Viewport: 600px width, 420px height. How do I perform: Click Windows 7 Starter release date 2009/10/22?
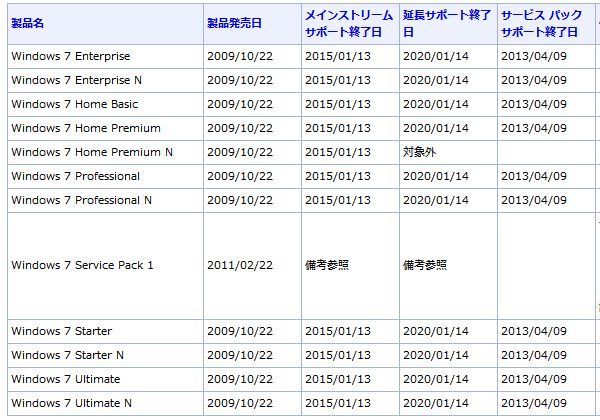point(240,331)
